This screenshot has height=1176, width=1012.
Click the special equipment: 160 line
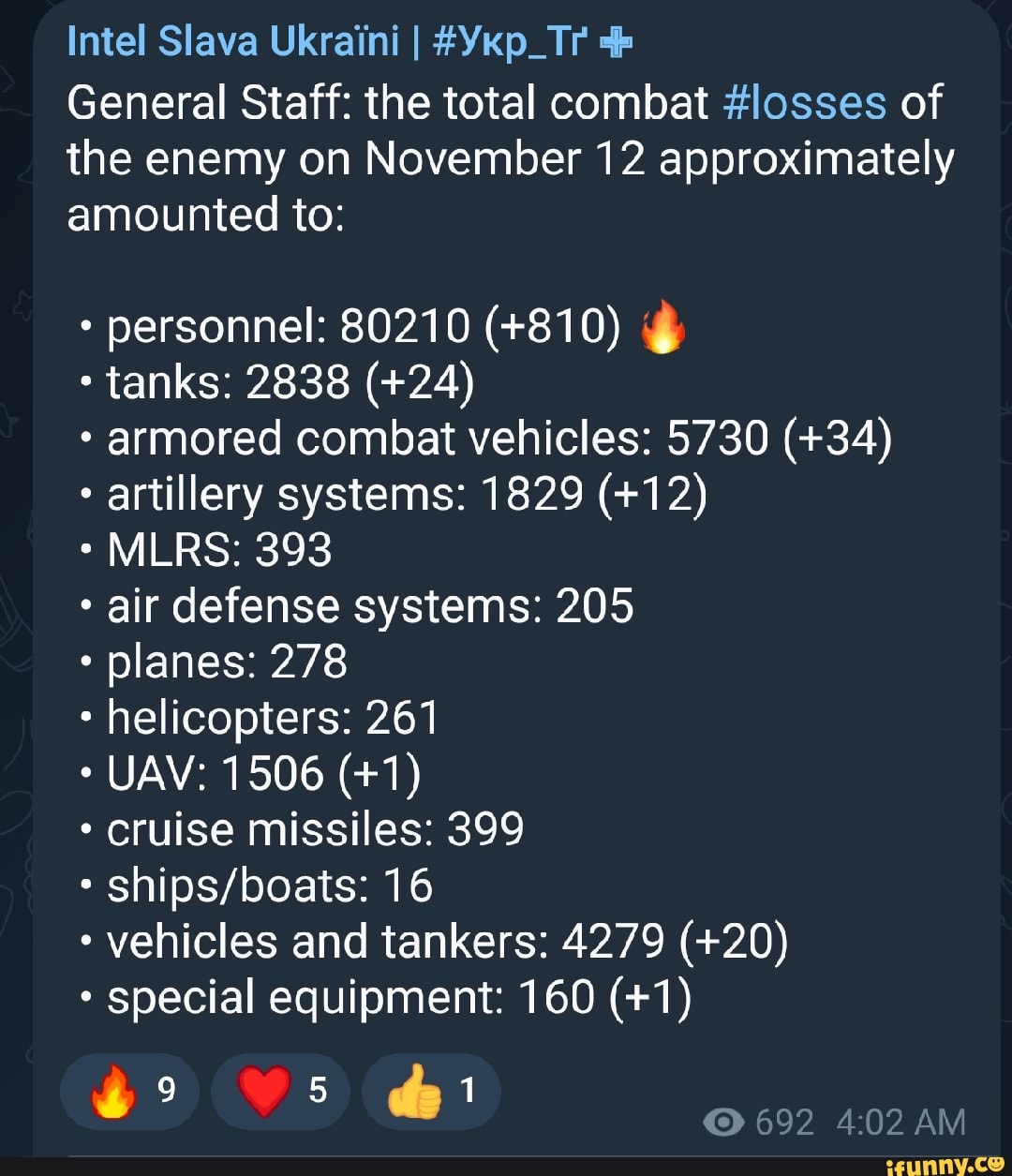pos(399,997)
